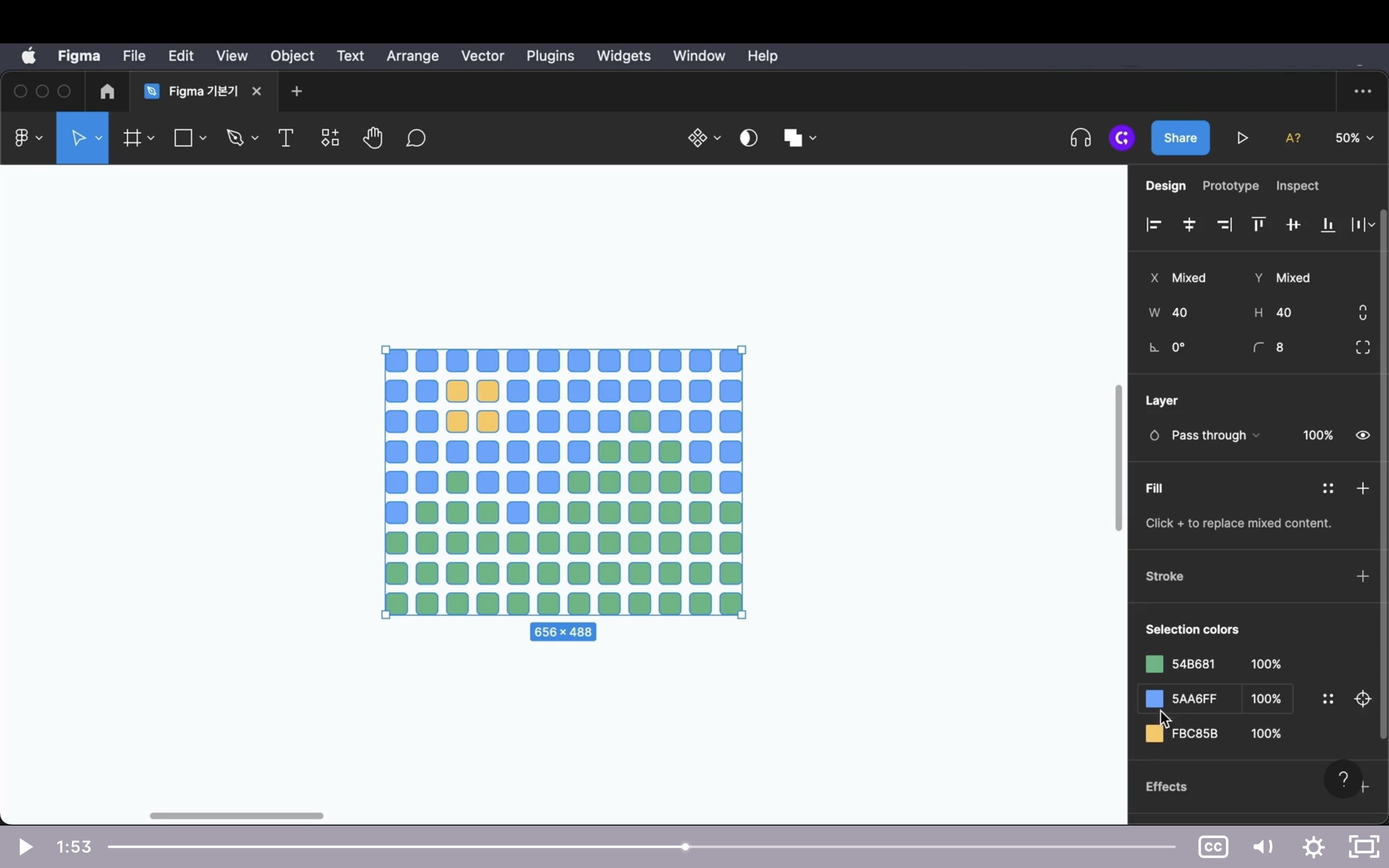
Task: Click the independent corners icon
Action: click(x=1362, y=347)
